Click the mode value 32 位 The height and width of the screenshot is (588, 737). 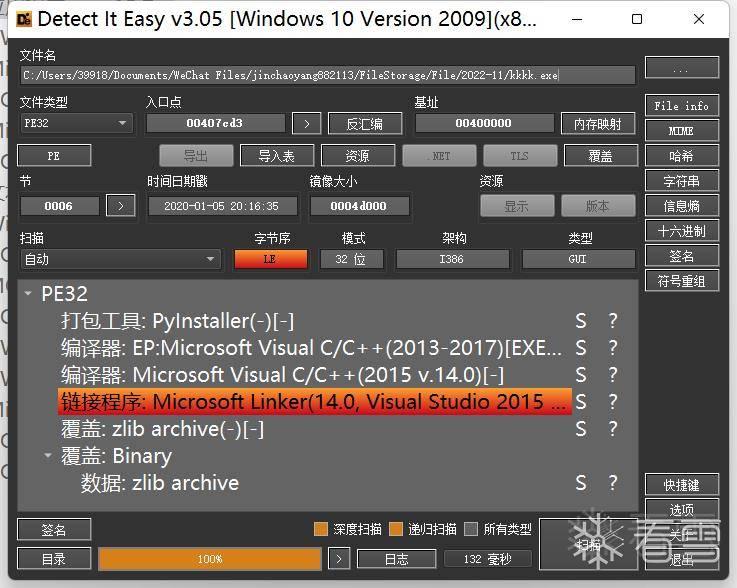coord(351,259)
